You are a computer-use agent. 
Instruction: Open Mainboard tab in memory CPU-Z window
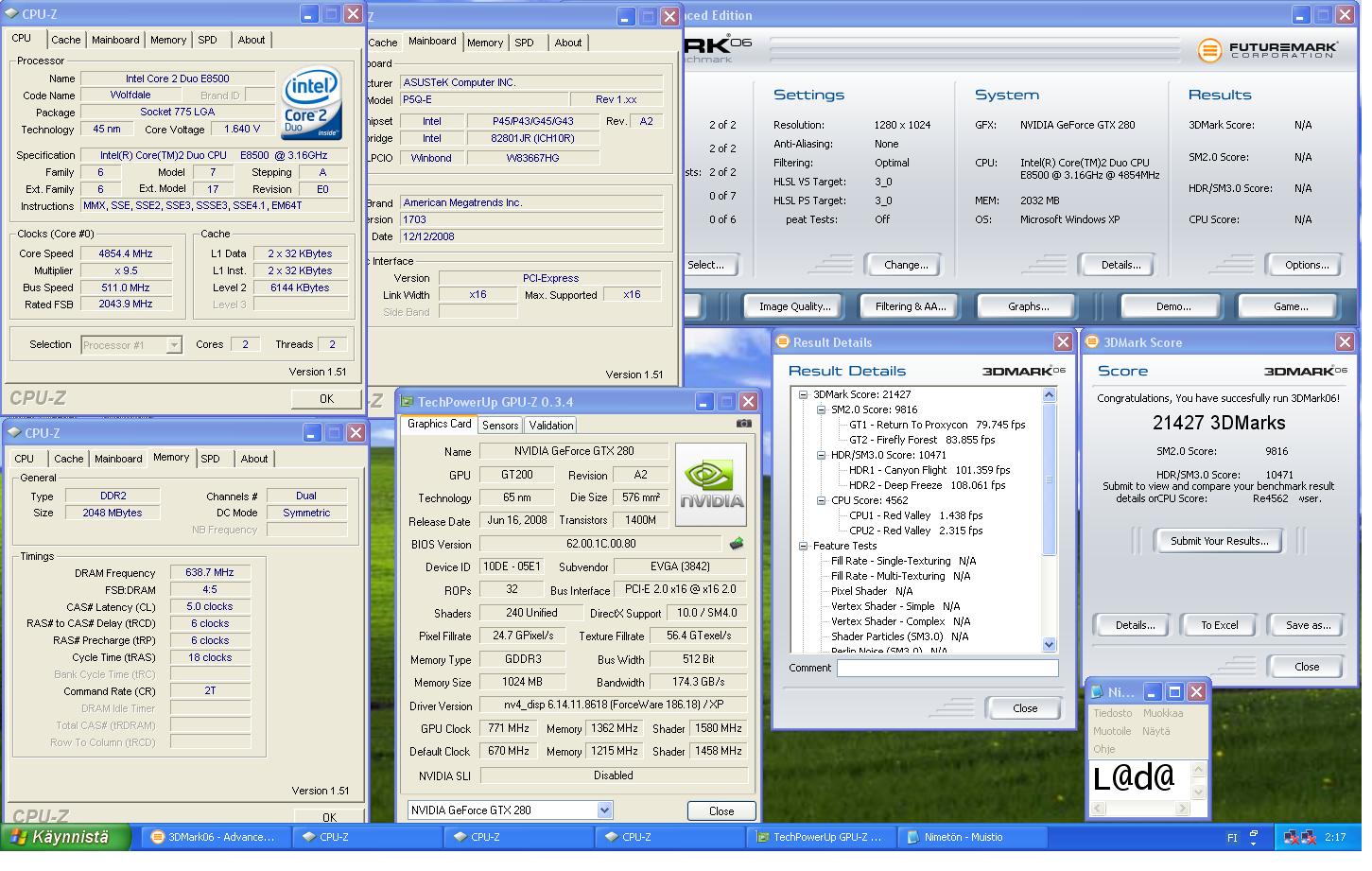pyautogui.click(x=118, y=459)
